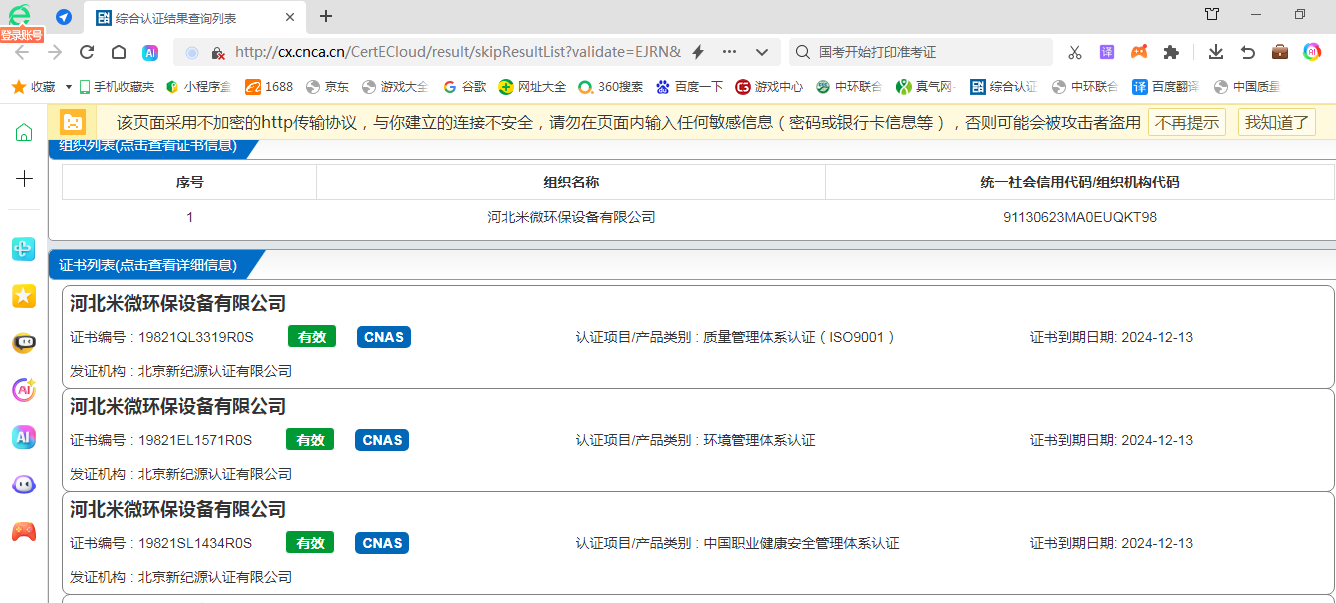Click the purple translate extension icon
Viewport: 1336px width, 603px height.
pos(1107,52)
